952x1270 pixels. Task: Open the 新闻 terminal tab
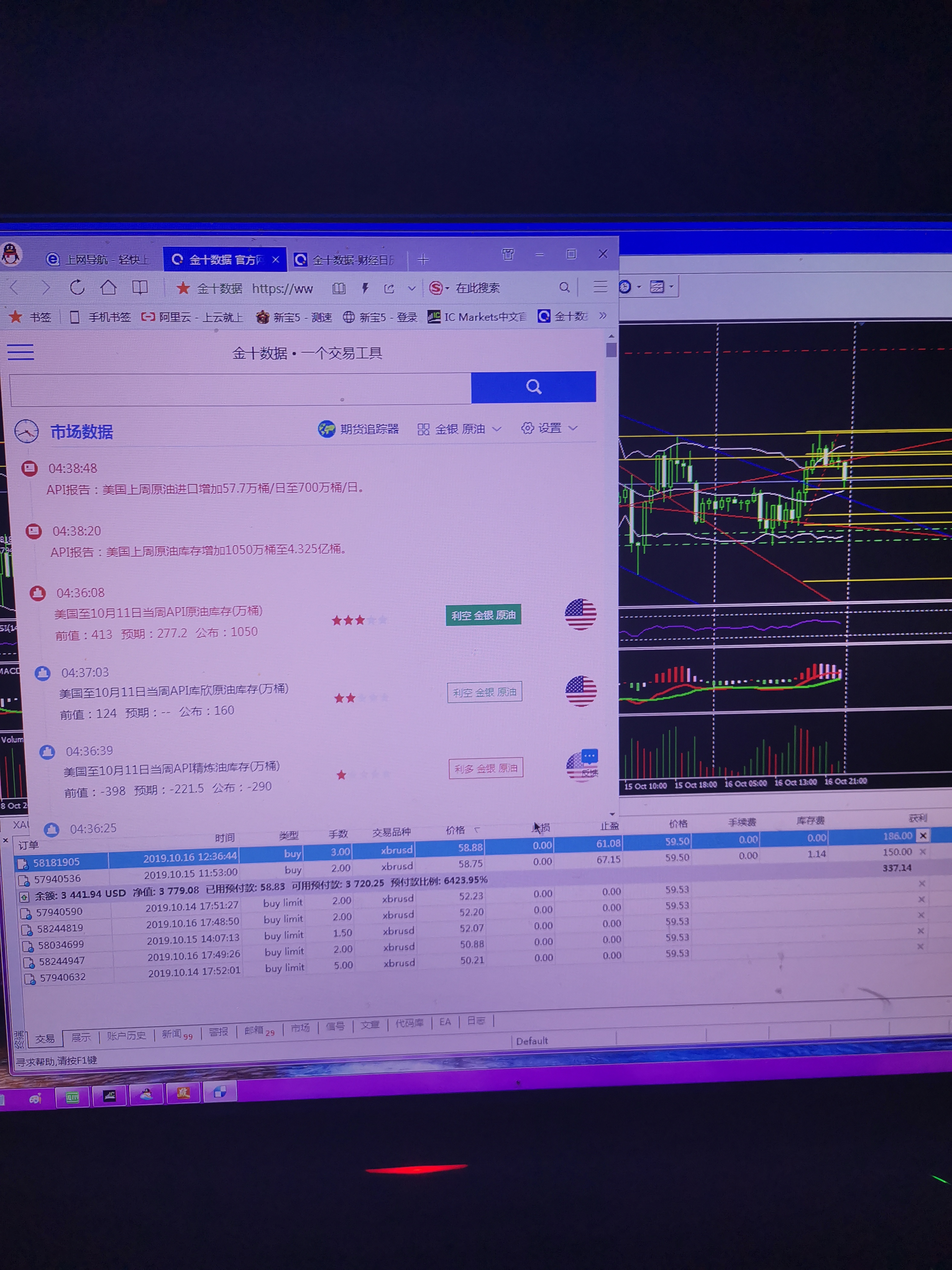tap(177, 1034)
